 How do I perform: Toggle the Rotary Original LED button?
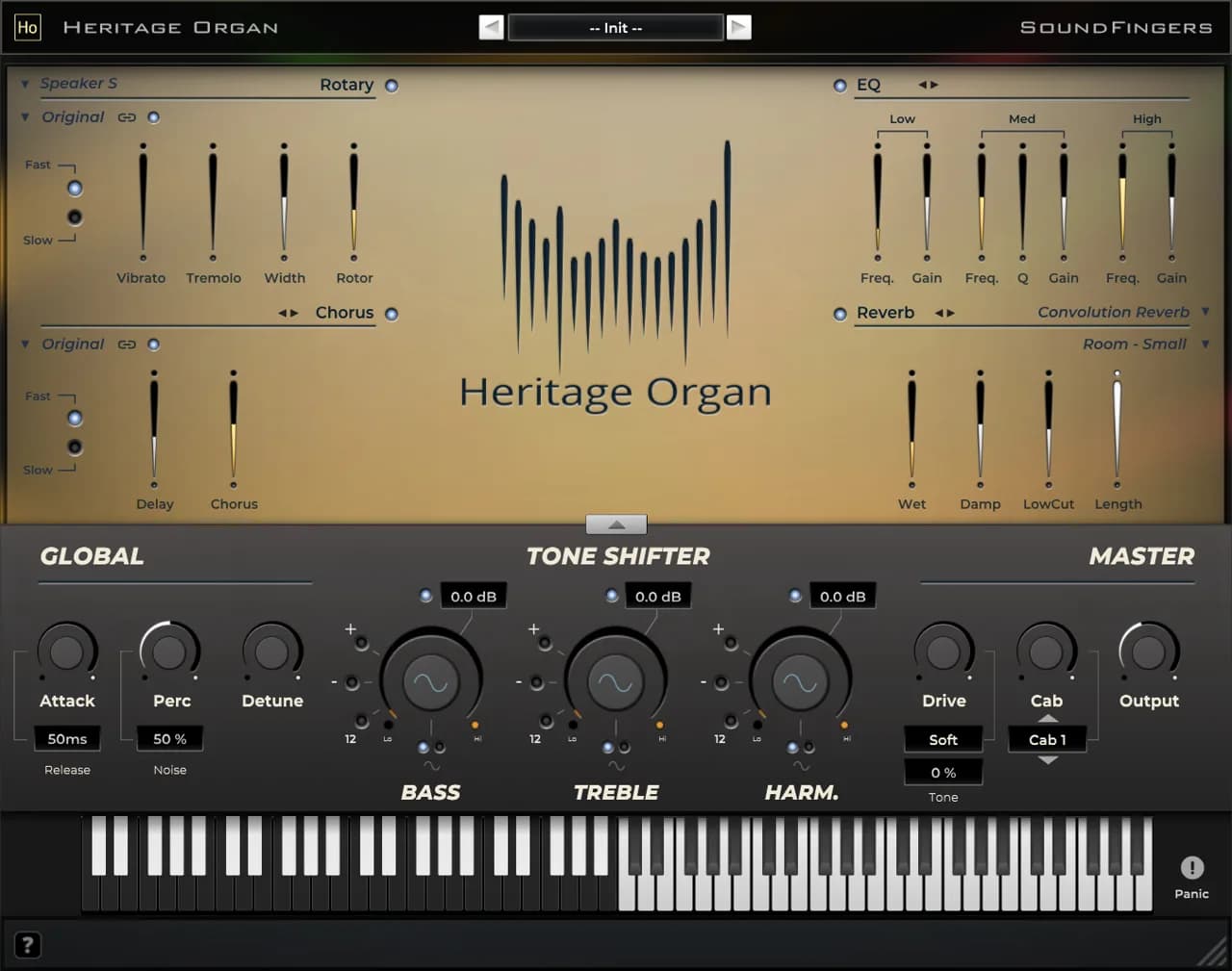[154, 117]
